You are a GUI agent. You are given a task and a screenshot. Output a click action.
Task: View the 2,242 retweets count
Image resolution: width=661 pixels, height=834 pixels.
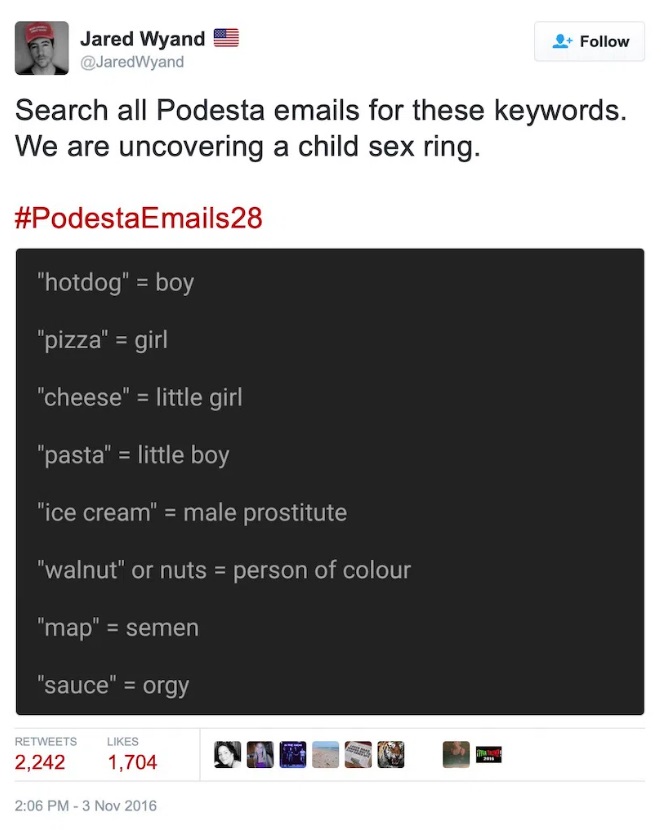(40, 762)
